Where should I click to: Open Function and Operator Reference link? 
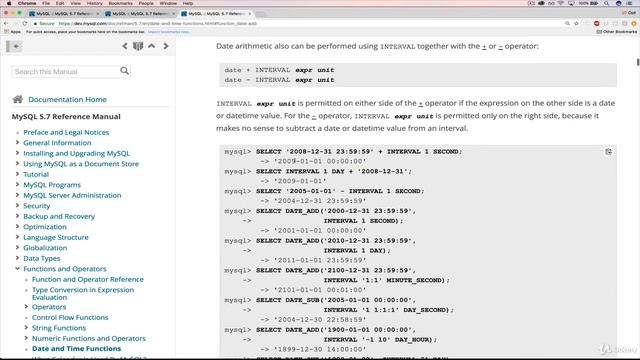[88, 279]
